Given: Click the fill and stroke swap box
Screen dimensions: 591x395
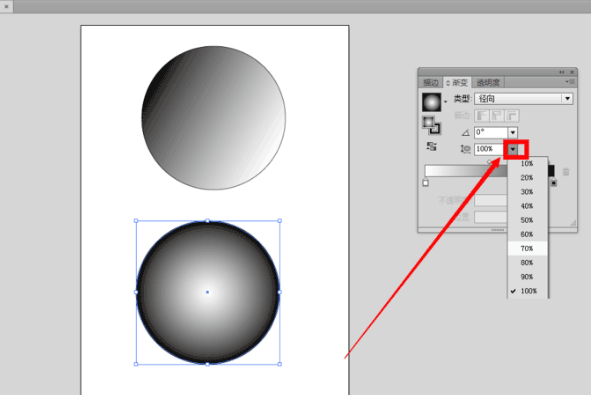Looking at the screenshot, I should [x=432, y=125].
